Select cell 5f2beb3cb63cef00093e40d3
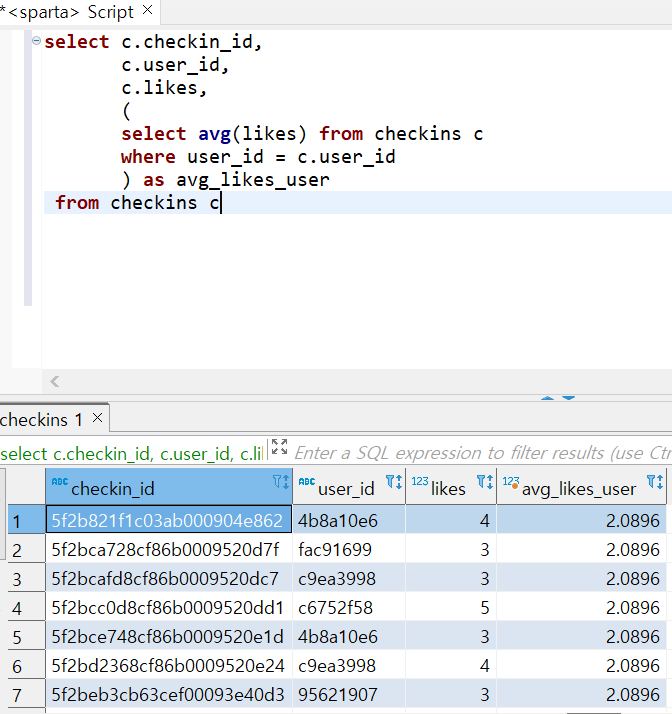This screenshot has width=672, height=714. 169,695
